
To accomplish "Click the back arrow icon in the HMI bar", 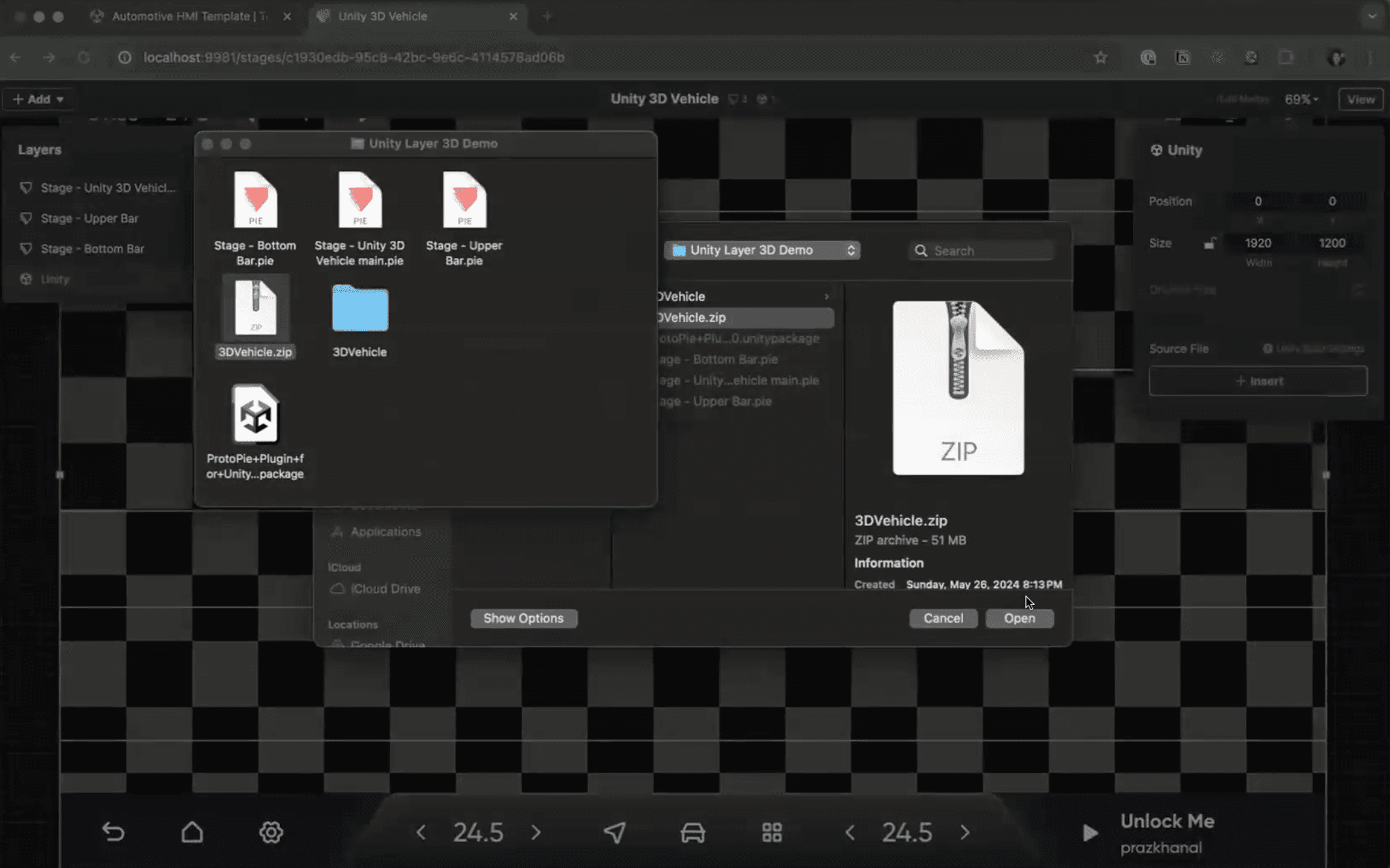I will (114, 831).
